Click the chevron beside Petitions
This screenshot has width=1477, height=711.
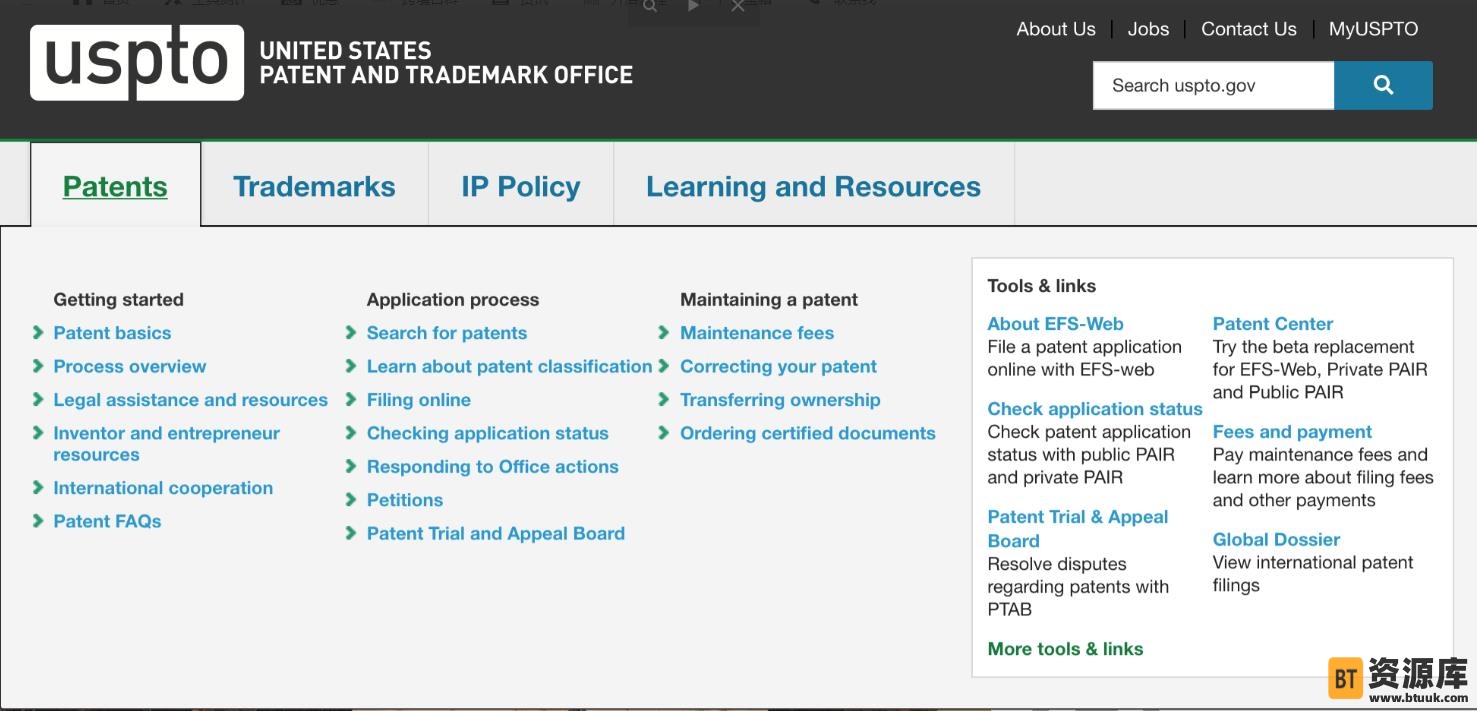pyautogui.click(x=351, y=500)
